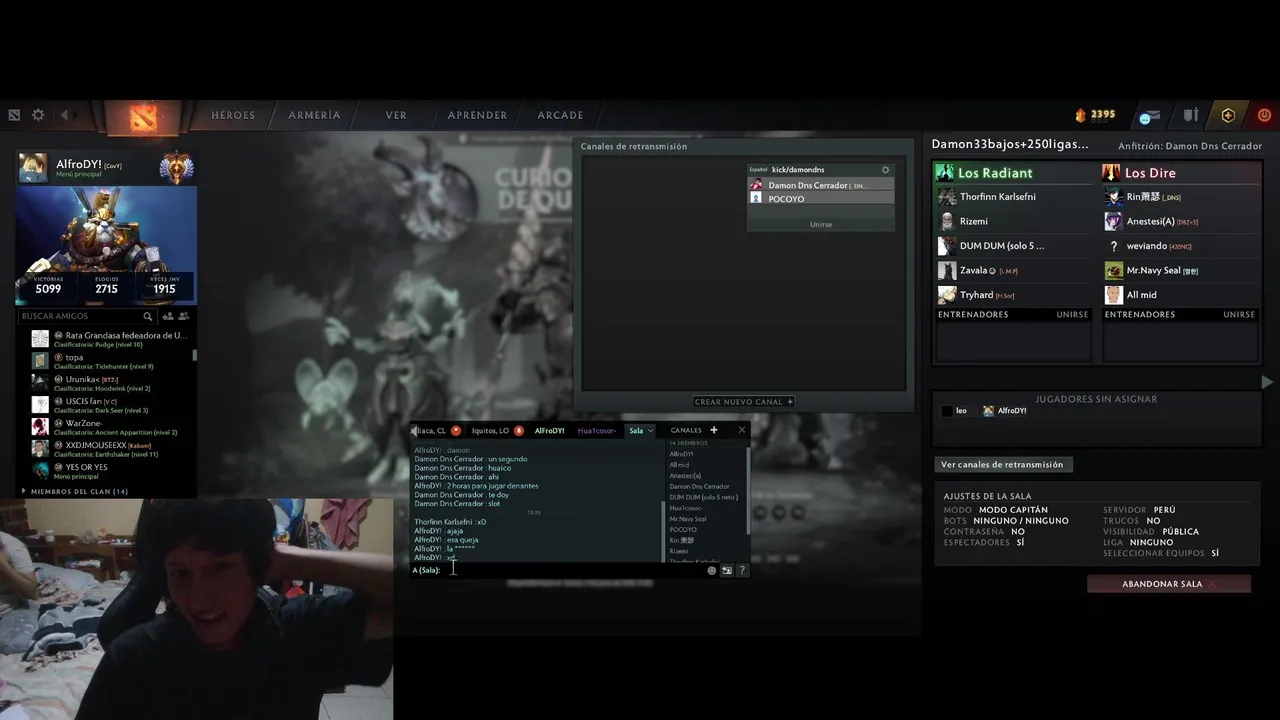Switch to the AlfroDY! chat tab

coord(549,430)
